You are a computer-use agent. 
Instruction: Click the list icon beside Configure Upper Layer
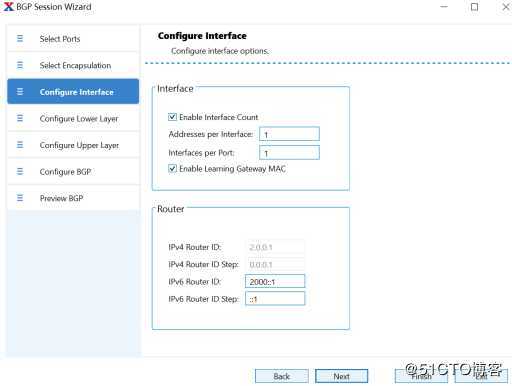point(20,145)
